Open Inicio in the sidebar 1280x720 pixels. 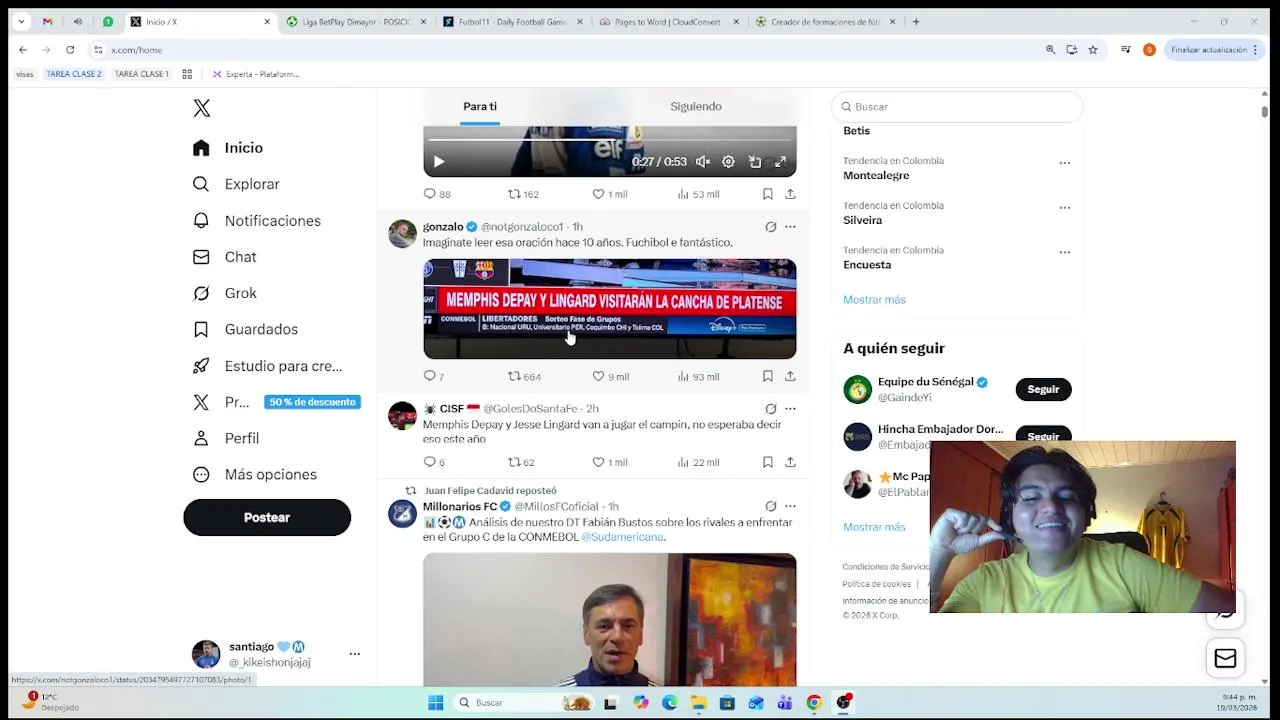click(228, 148)
